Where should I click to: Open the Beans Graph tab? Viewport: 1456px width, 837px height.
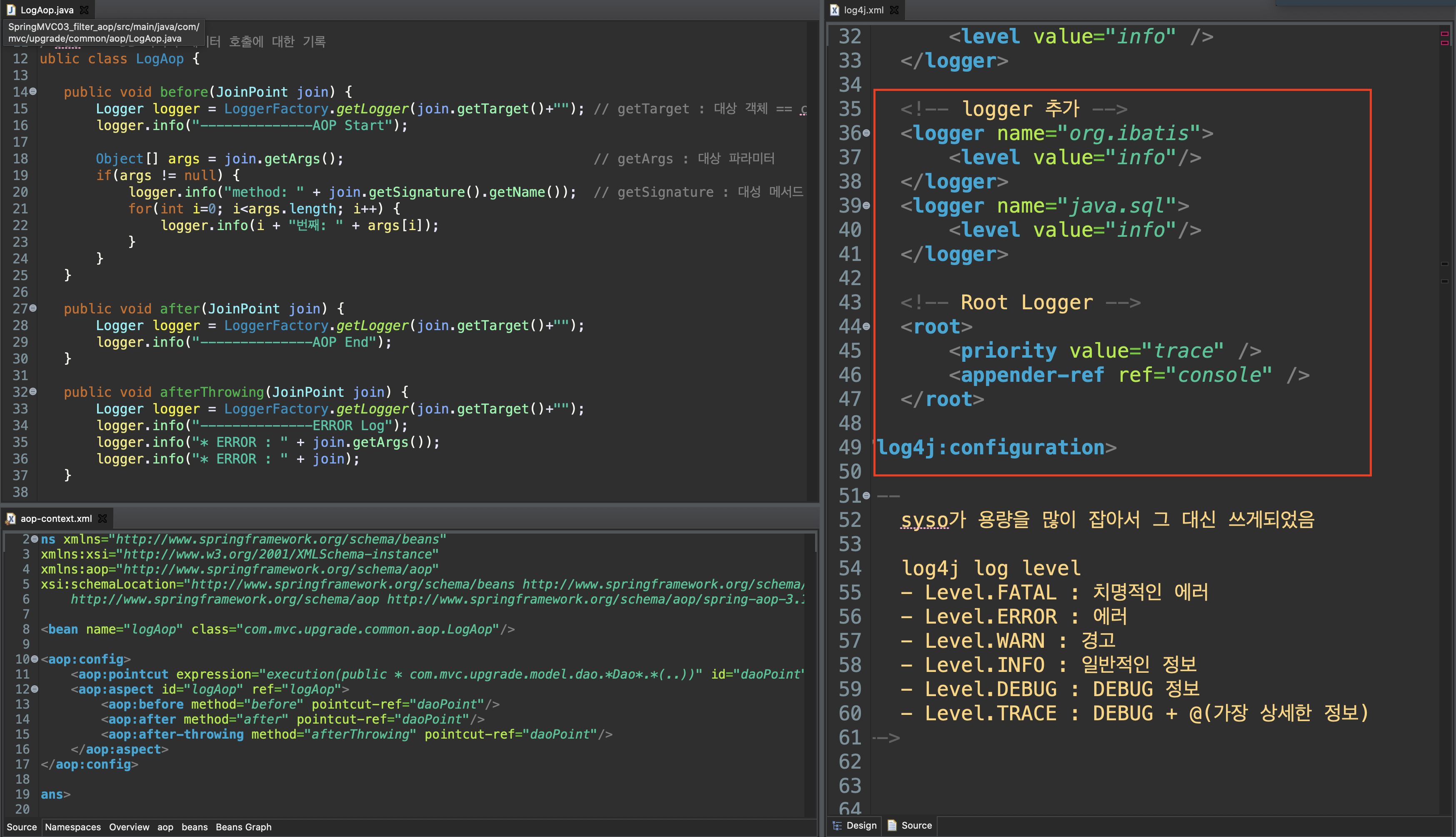click(243, 827)
